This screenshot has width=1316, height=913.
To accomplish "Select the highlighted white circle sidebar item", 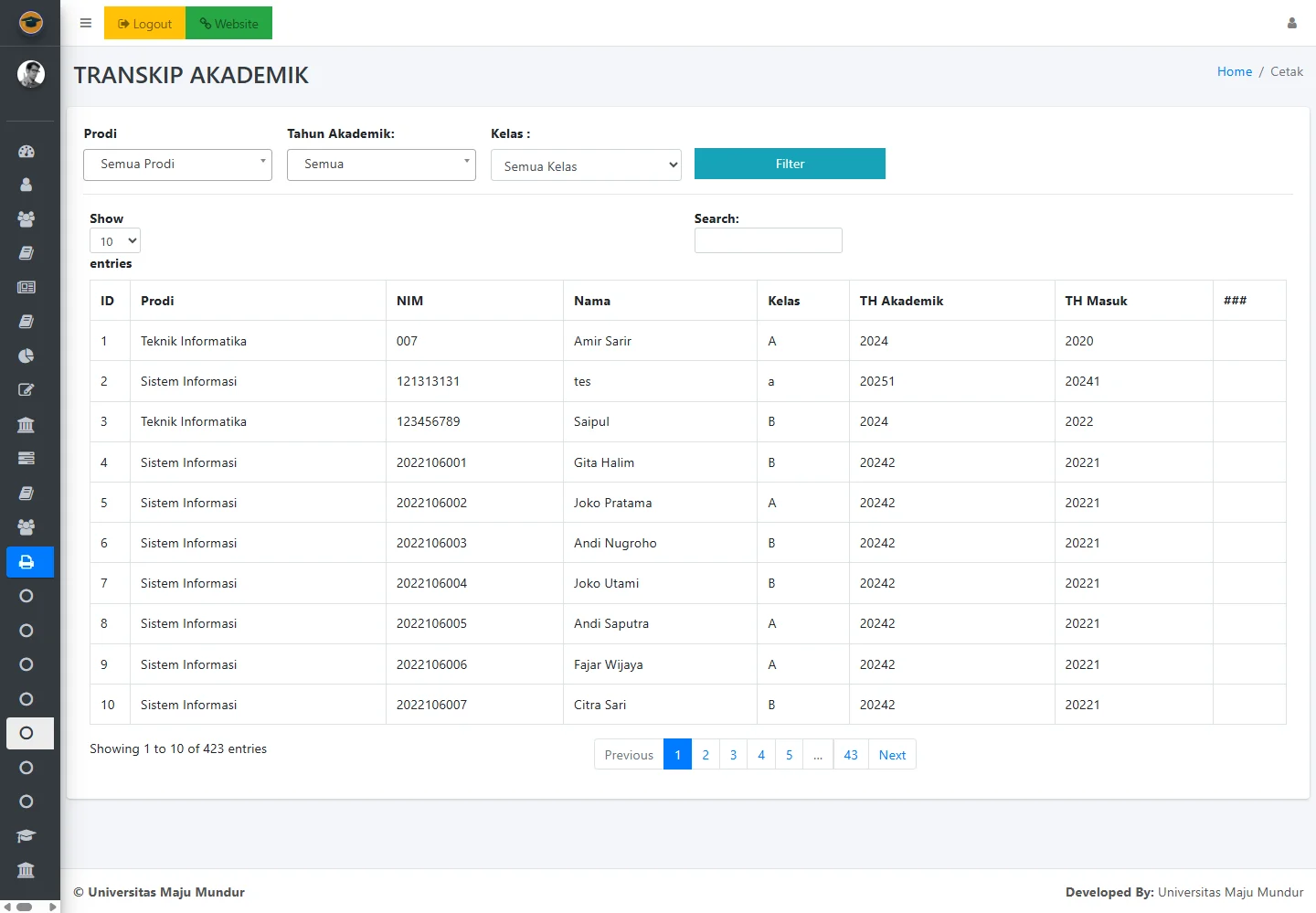I will [x=27, y=733].
